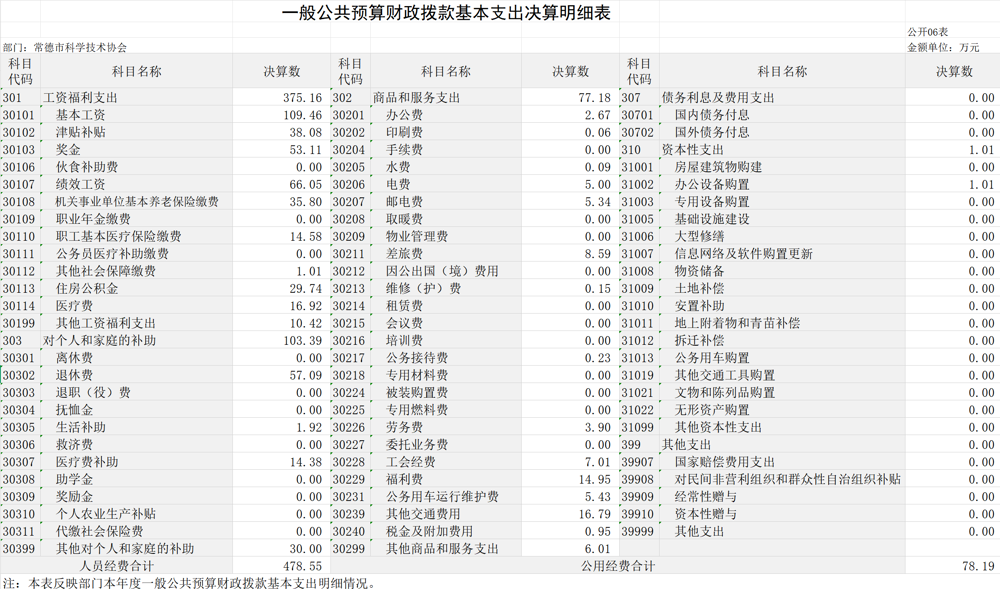Click 其他对个人和家庭的补助 value 30.00
This screenshot has height=589, width=1000.
(x=306, y=549)
